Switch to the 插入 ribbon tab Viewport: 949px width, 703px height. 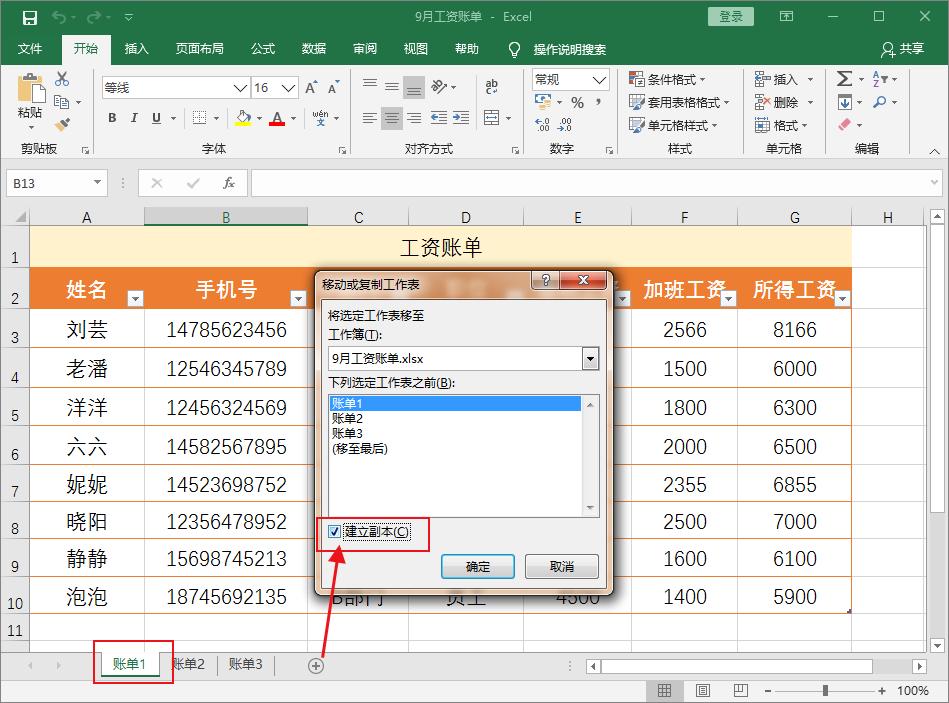pyautogui.click(x=136, y=48)
